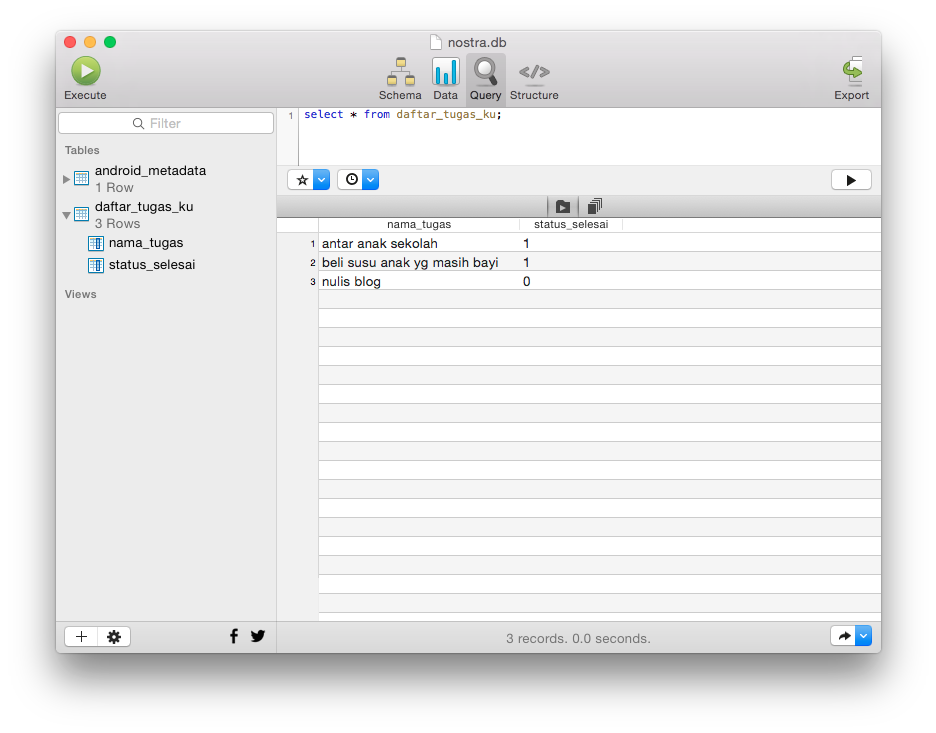Click the Views section heading
This screenshot has width=936, height=733.
(x=81, y=294)
